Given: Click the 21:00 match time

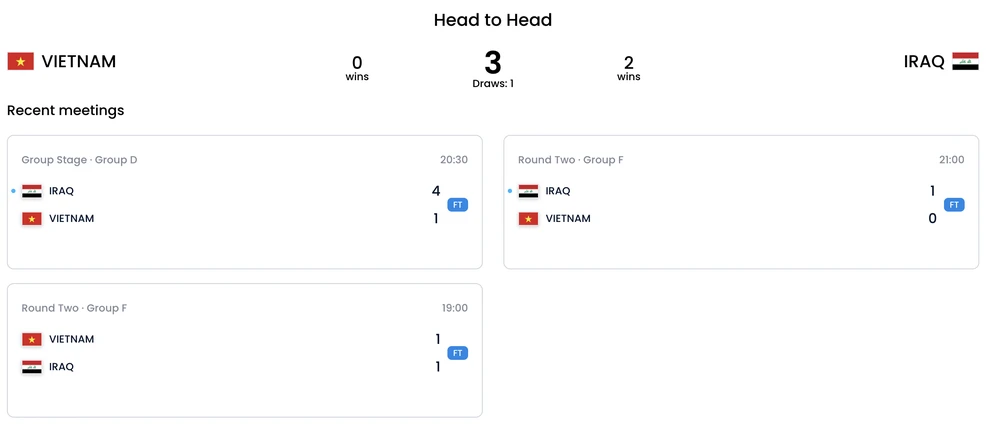Looking at the screenshot, I should coord(951,160).
